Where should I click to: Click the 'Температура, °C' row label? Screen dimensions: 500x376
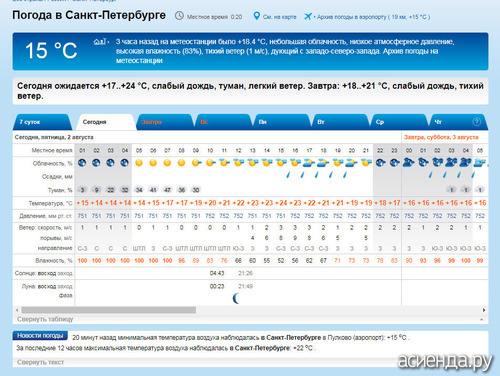(x=50, y=203)
